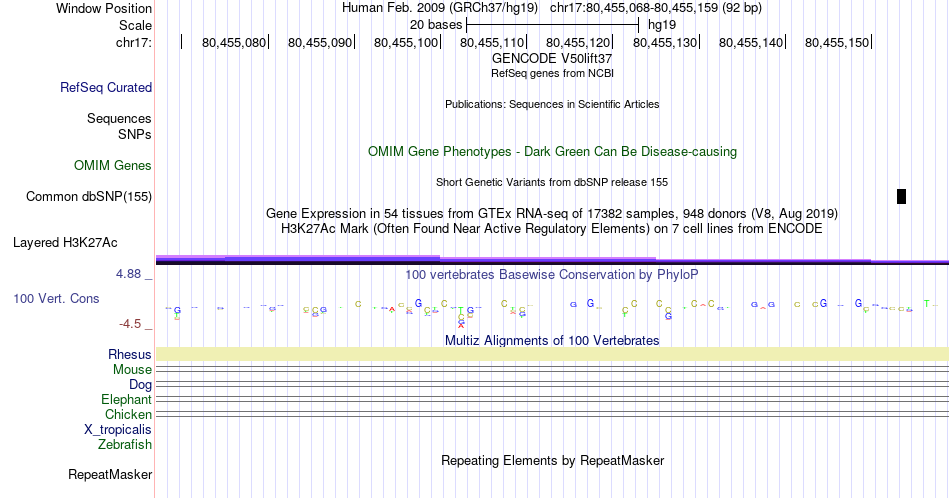Click the X_tropicalis species label

[118, 430]
